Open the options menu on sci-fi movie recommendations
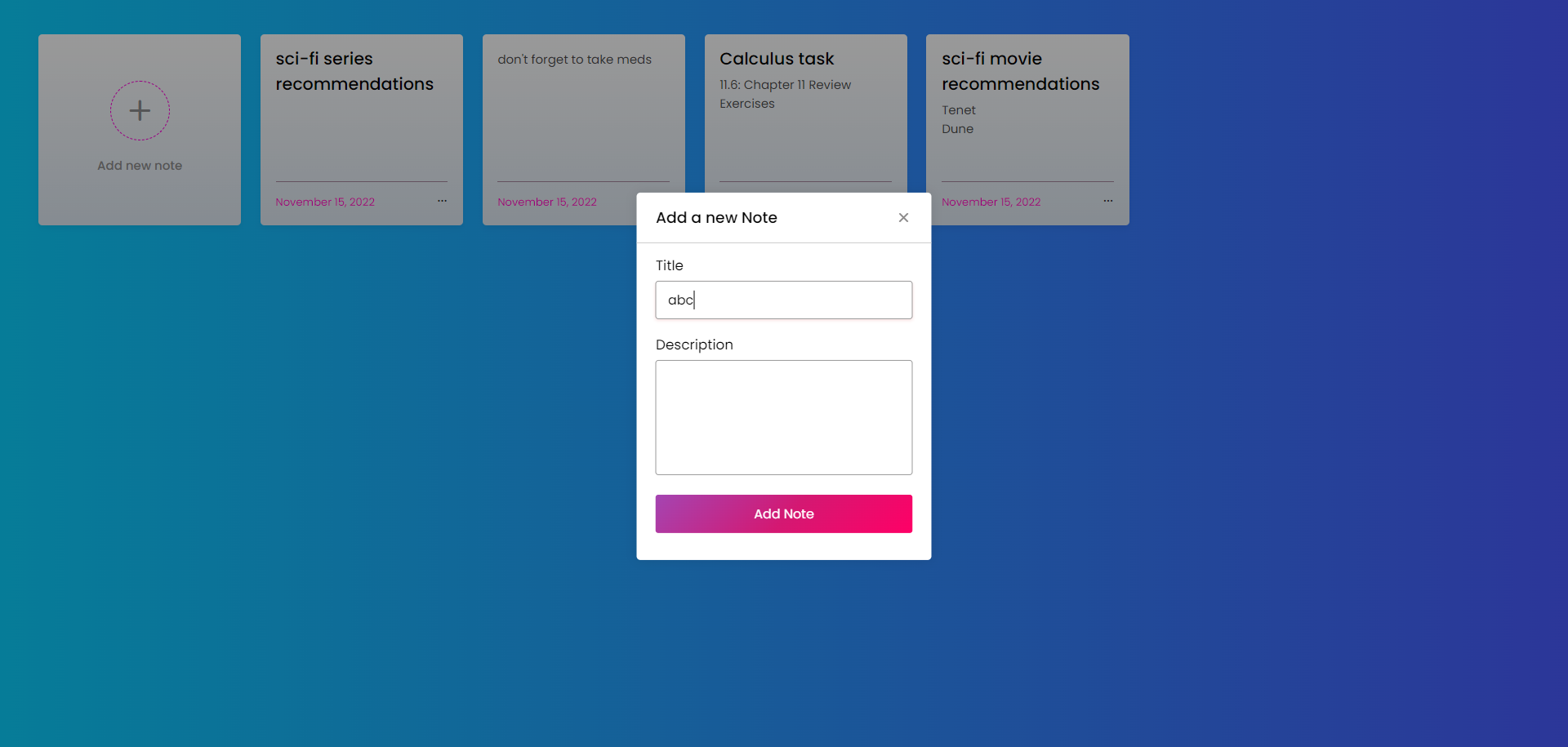The width and height of the screenshot is (1568, 747). point(1108,200)
